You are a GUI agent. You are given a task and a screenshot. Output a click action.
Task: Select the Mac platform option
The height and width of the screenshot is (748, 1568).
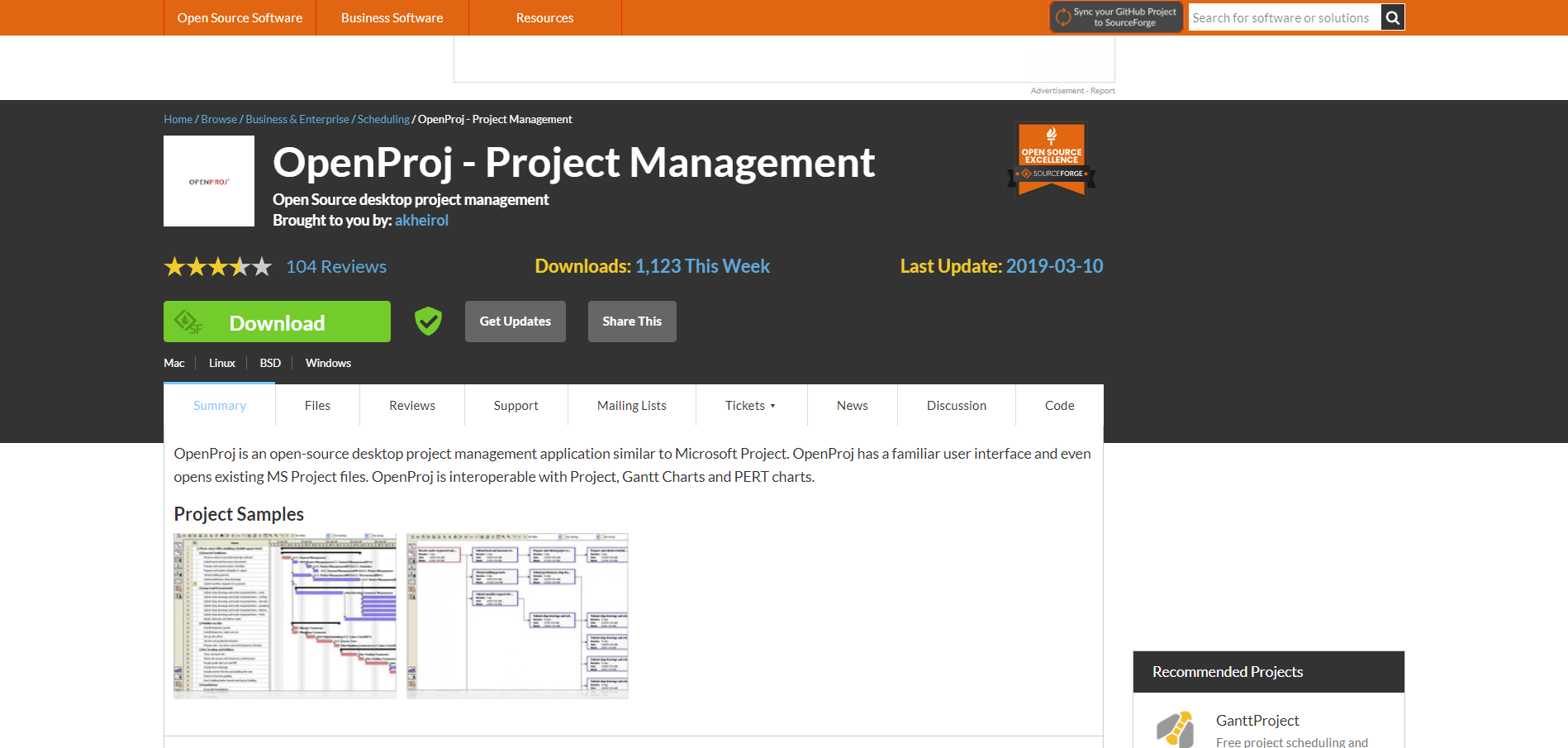[x=173, y=363]
